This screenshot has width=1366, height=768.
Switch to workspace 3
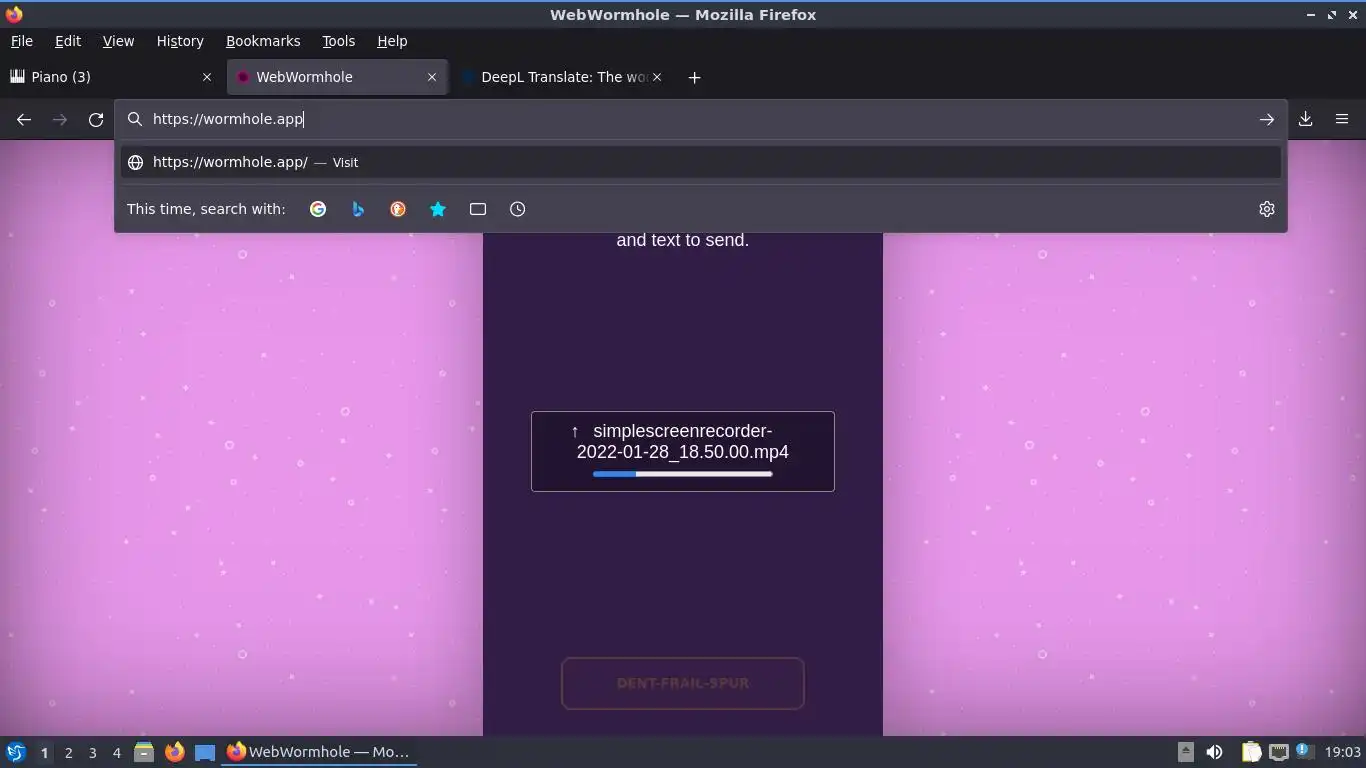click(92, 752)
